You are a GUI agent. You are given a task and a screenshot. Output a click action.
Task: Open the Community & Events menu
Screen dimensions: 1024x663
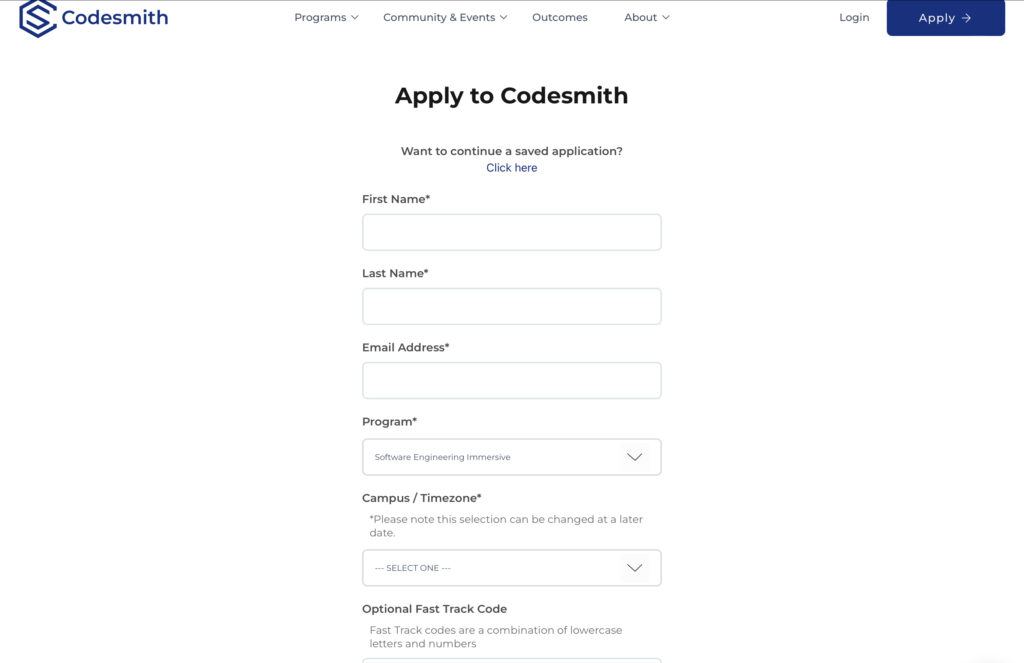click(x=439, y=18)
